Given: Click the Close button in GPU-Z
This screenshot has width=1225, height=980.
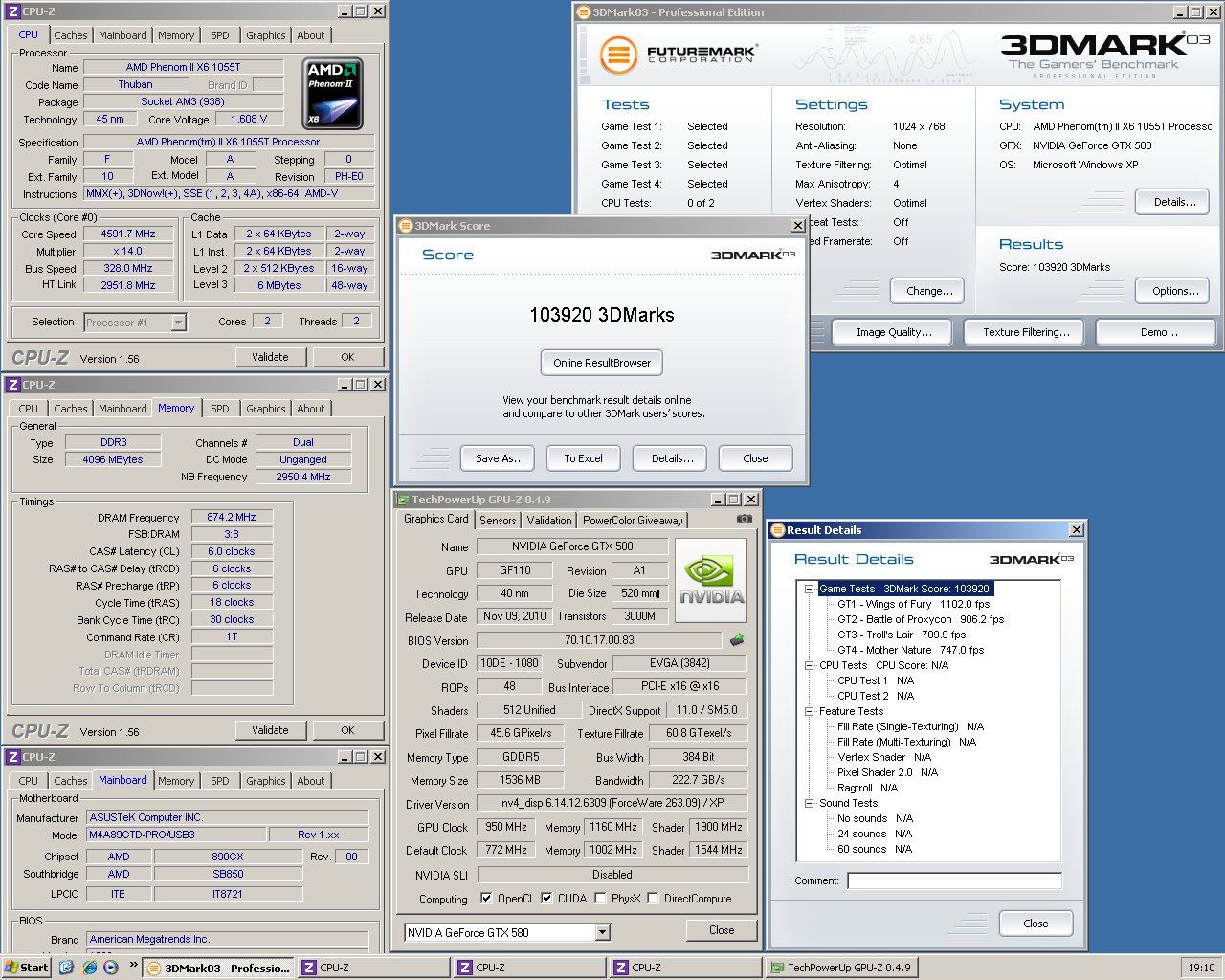Looking at the screenshot, I should tap(722, 930).
